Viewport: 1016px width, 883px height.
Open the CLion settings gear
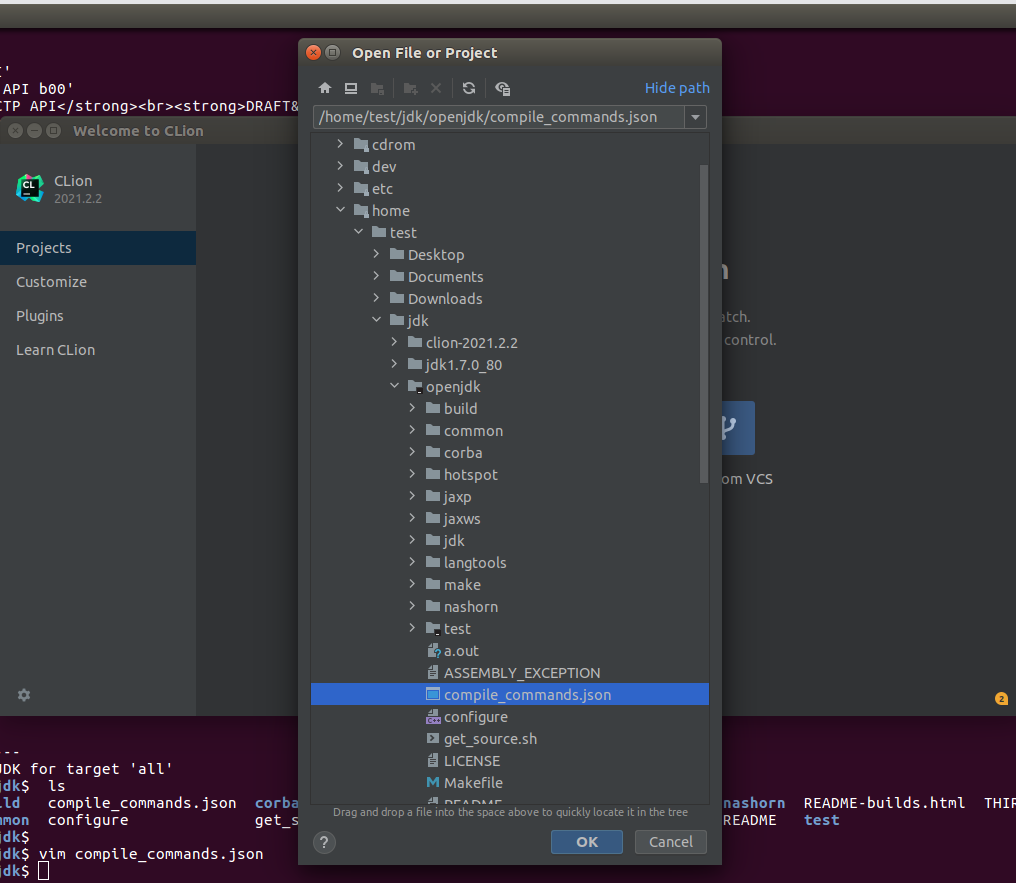click(24, 695)
